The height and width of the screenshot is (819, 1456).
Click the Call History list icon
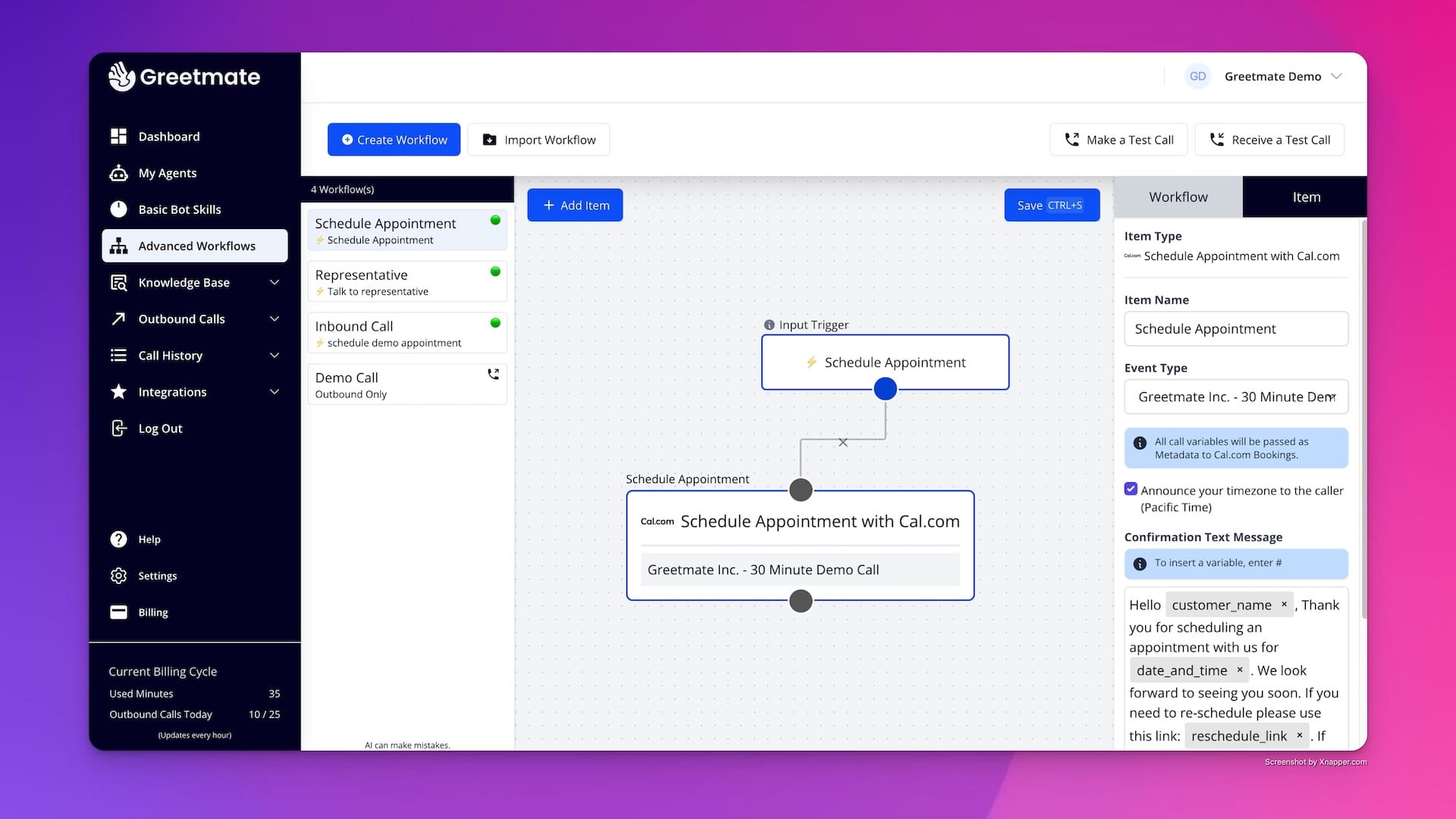tap(119, 355)
